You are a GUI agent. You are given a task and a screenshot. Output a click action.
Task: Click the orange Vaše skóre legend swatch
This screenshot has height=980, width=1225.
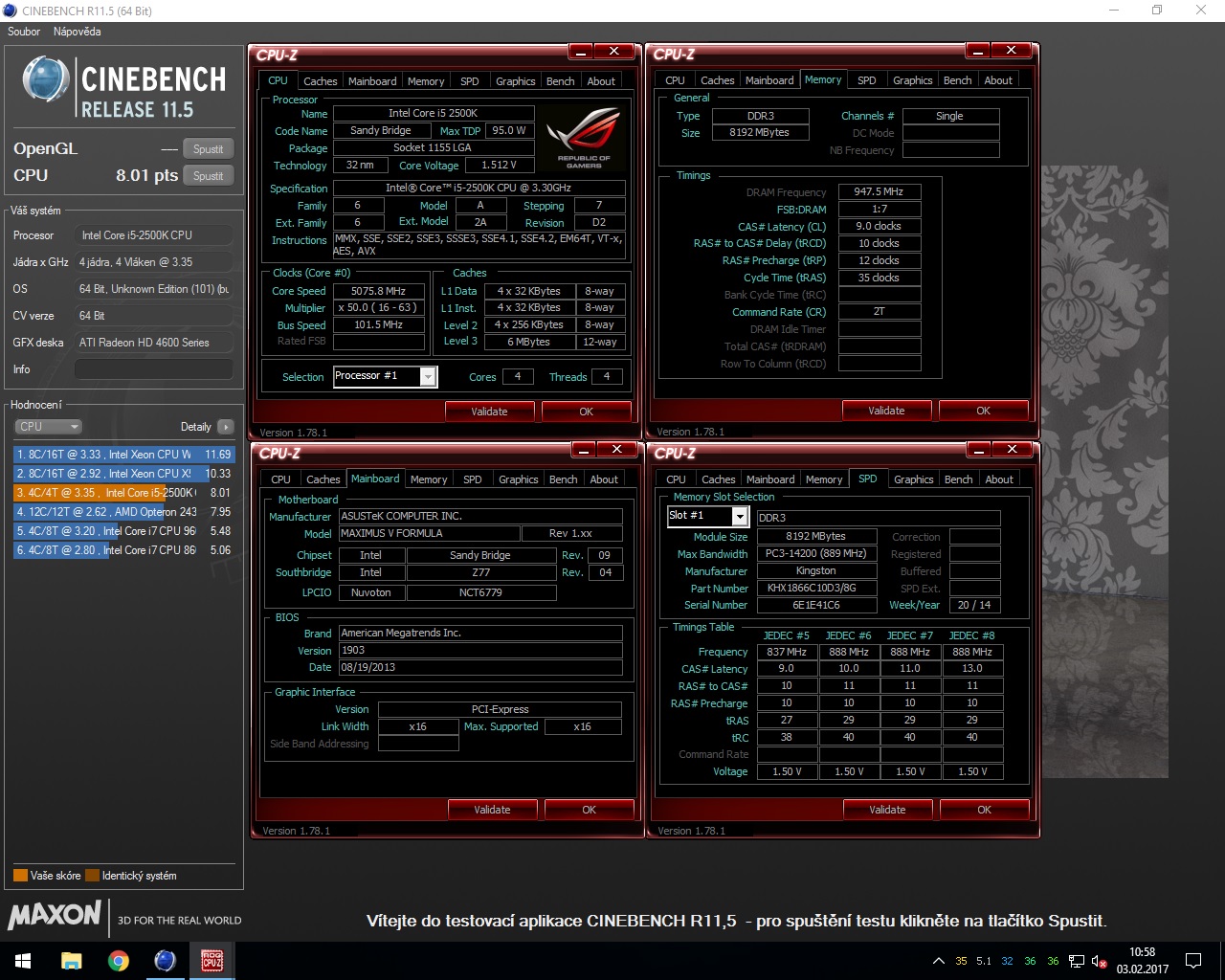pos(20,876)
